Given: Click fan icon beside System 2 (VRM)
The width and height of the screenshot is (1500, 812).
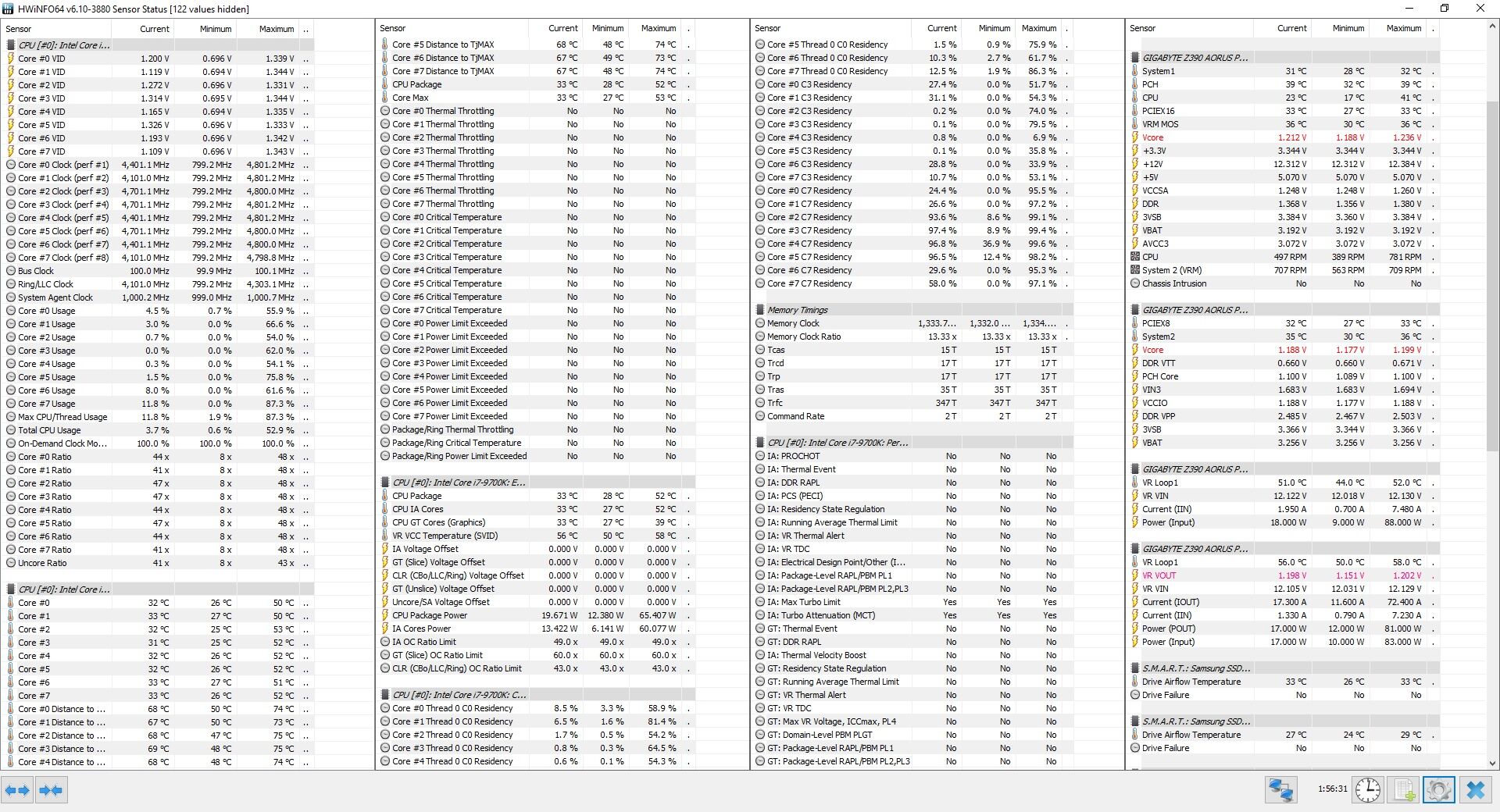Looking at the screenshot, I should [1135, 270].
